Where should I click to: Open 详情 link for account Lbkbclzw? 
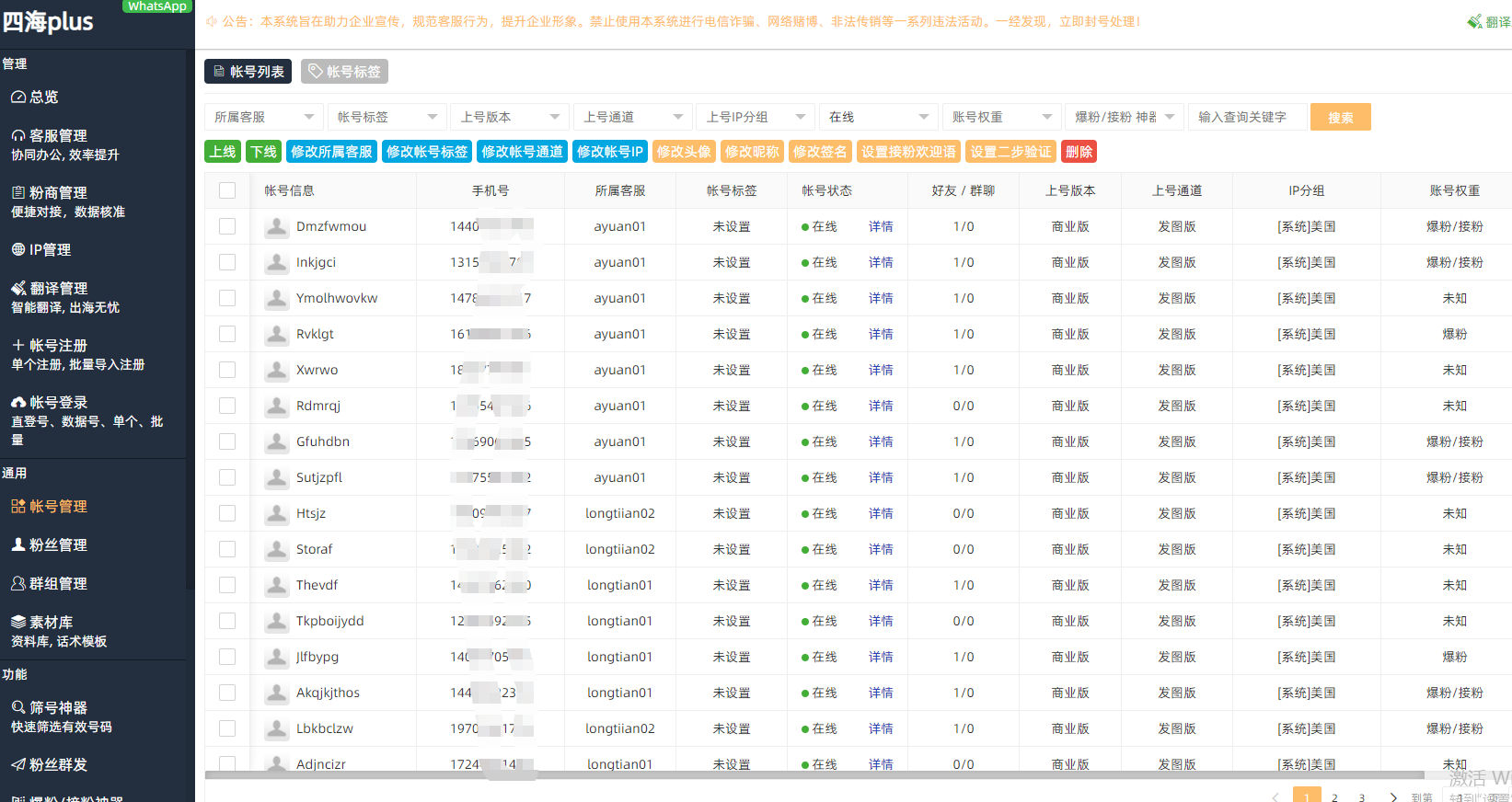coord(881,728)
